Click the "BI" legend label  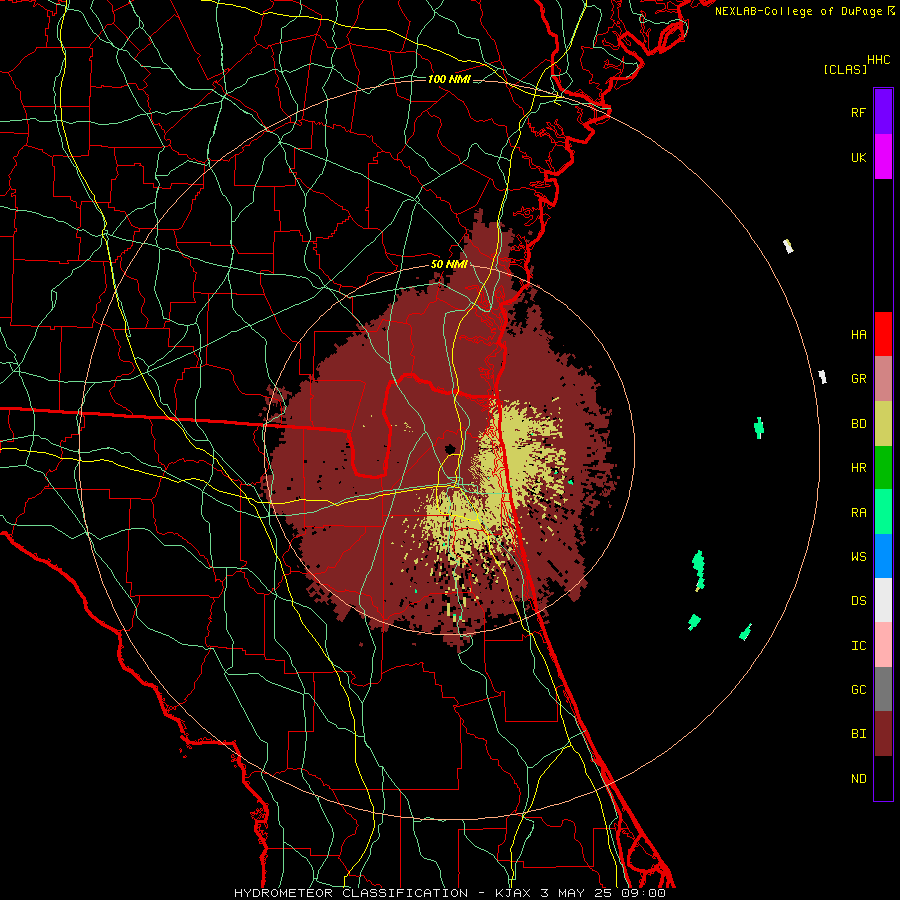[858, 734]
